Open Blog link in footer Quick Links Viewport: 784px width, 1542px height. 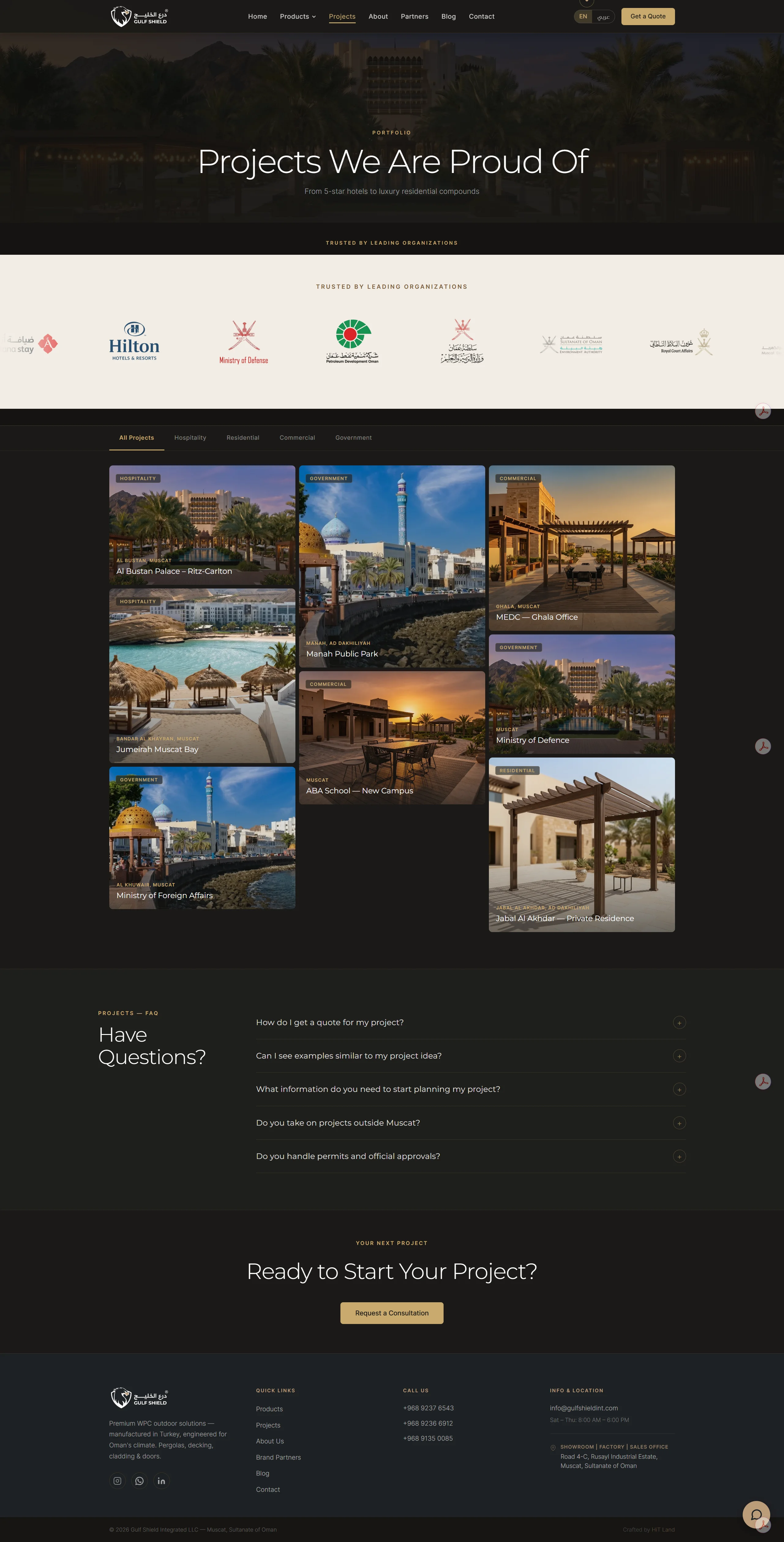263,1473
